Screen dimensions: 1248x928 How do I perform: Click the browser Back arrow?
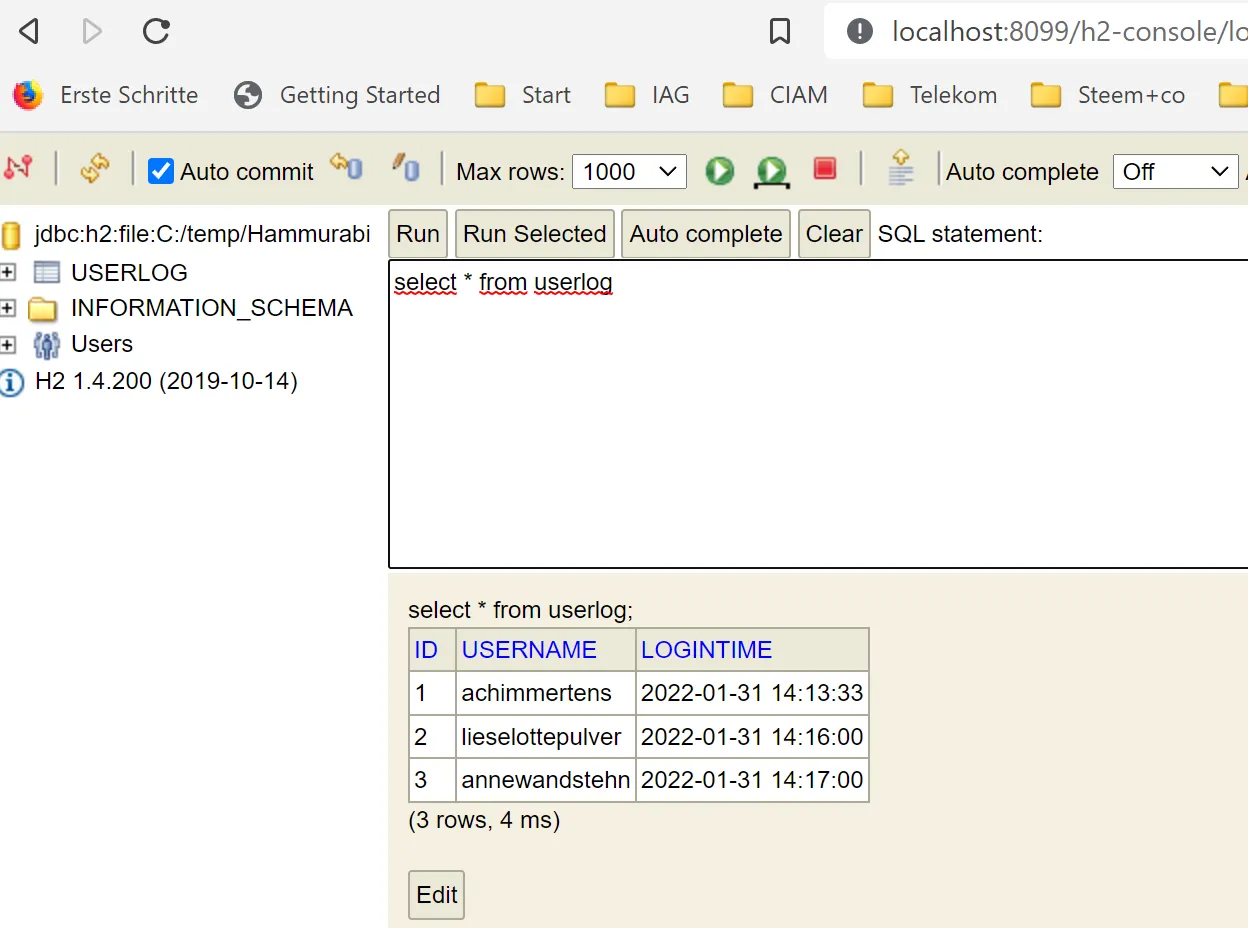coord(29,32)
